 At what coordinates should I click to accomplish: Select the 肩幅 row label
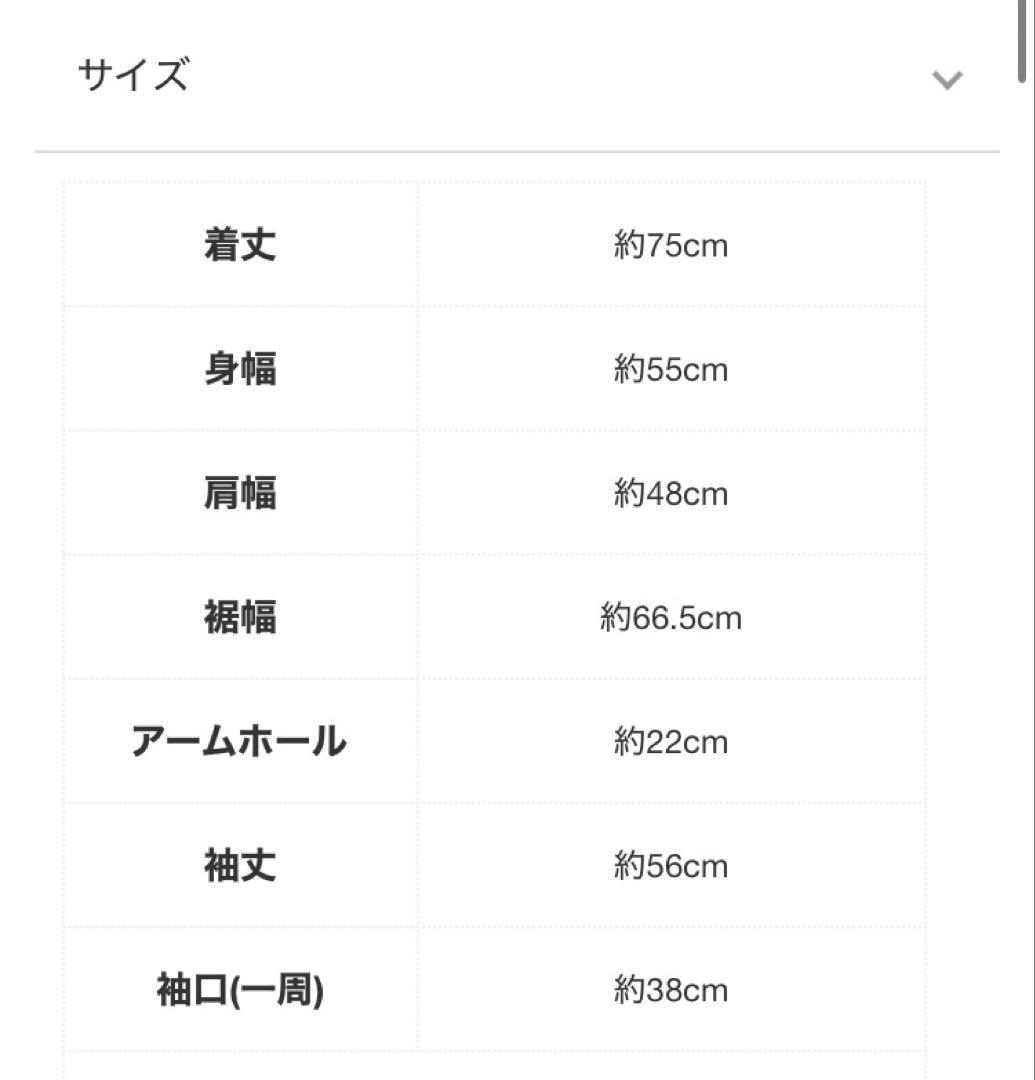[240, 494]
